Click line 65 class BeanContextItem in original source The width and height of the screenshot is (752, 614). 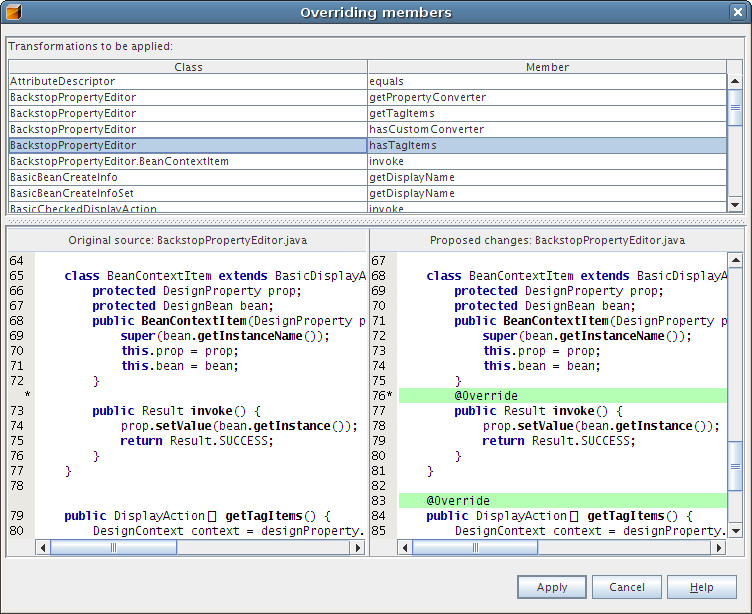pos(215,276)
